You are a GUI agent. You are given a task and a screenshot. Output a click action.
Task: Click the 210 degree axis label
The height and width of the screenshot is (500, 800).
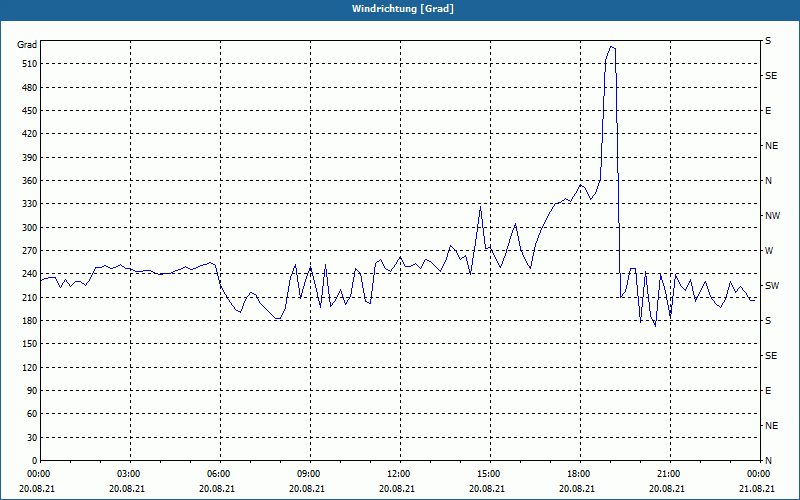pos(30,297)
